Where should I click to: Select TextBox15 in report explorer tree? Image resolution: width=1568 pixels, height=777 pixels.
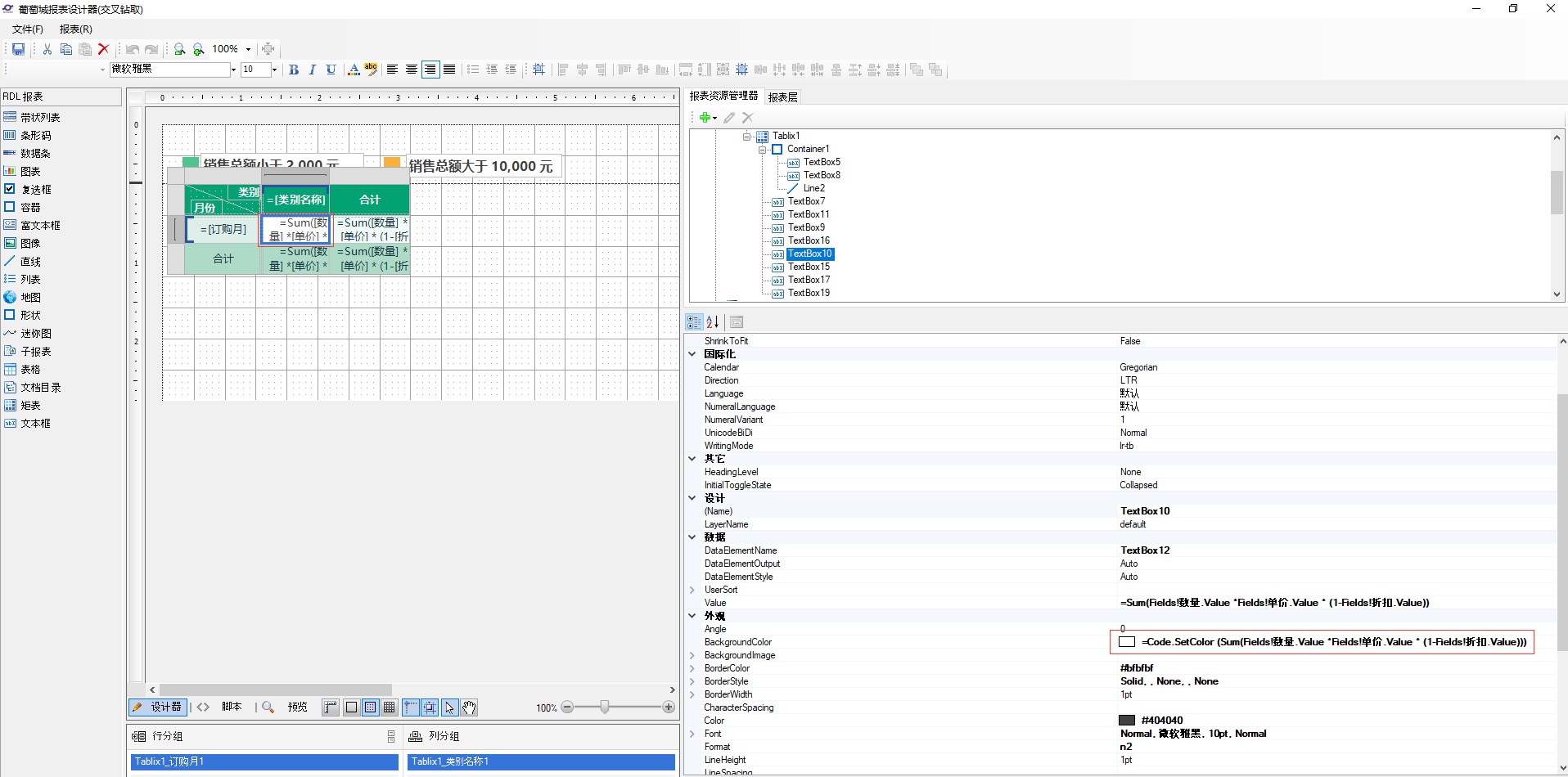point(809,267)
